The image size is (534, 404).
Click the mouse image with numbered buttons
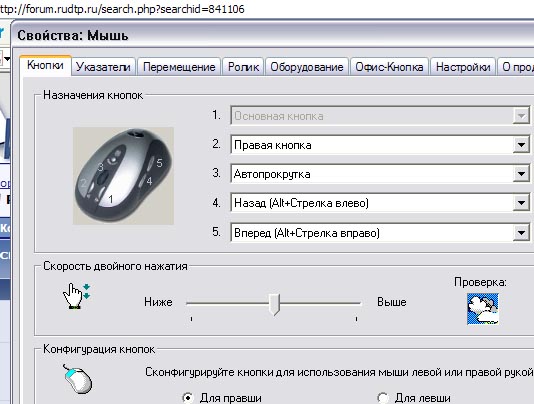click(x=123, y=176)
